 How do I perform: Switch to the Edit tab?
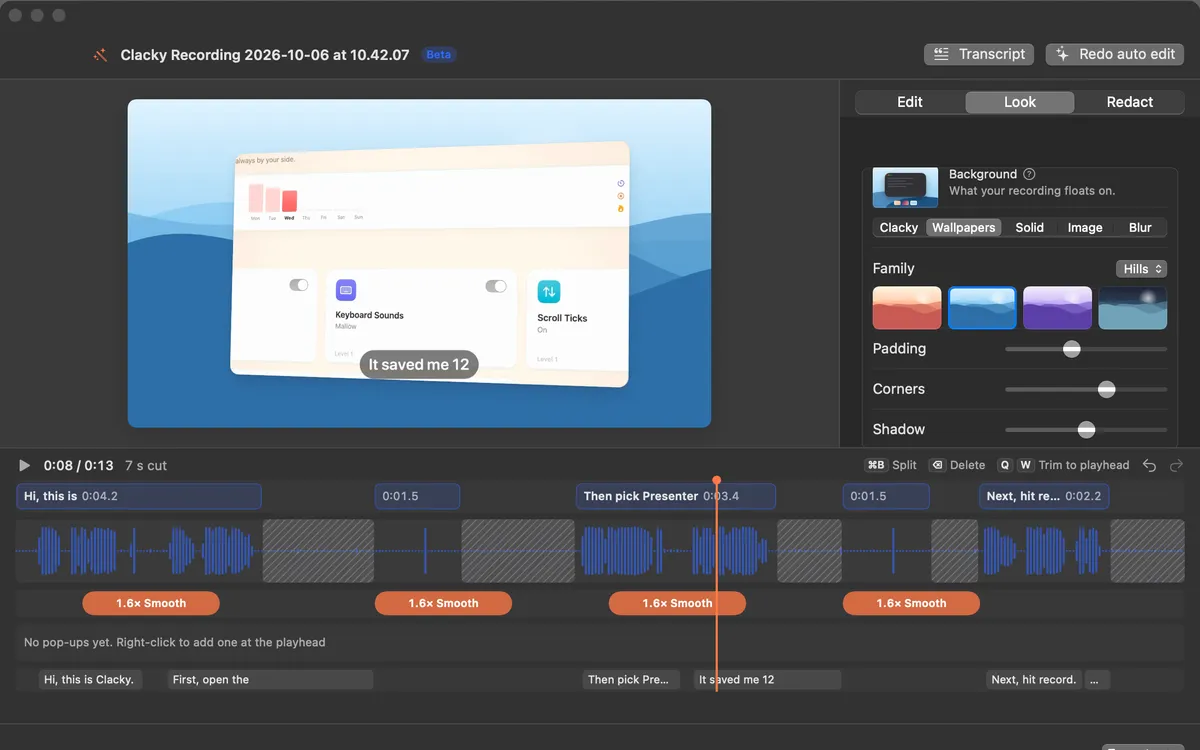click(910, 102)
